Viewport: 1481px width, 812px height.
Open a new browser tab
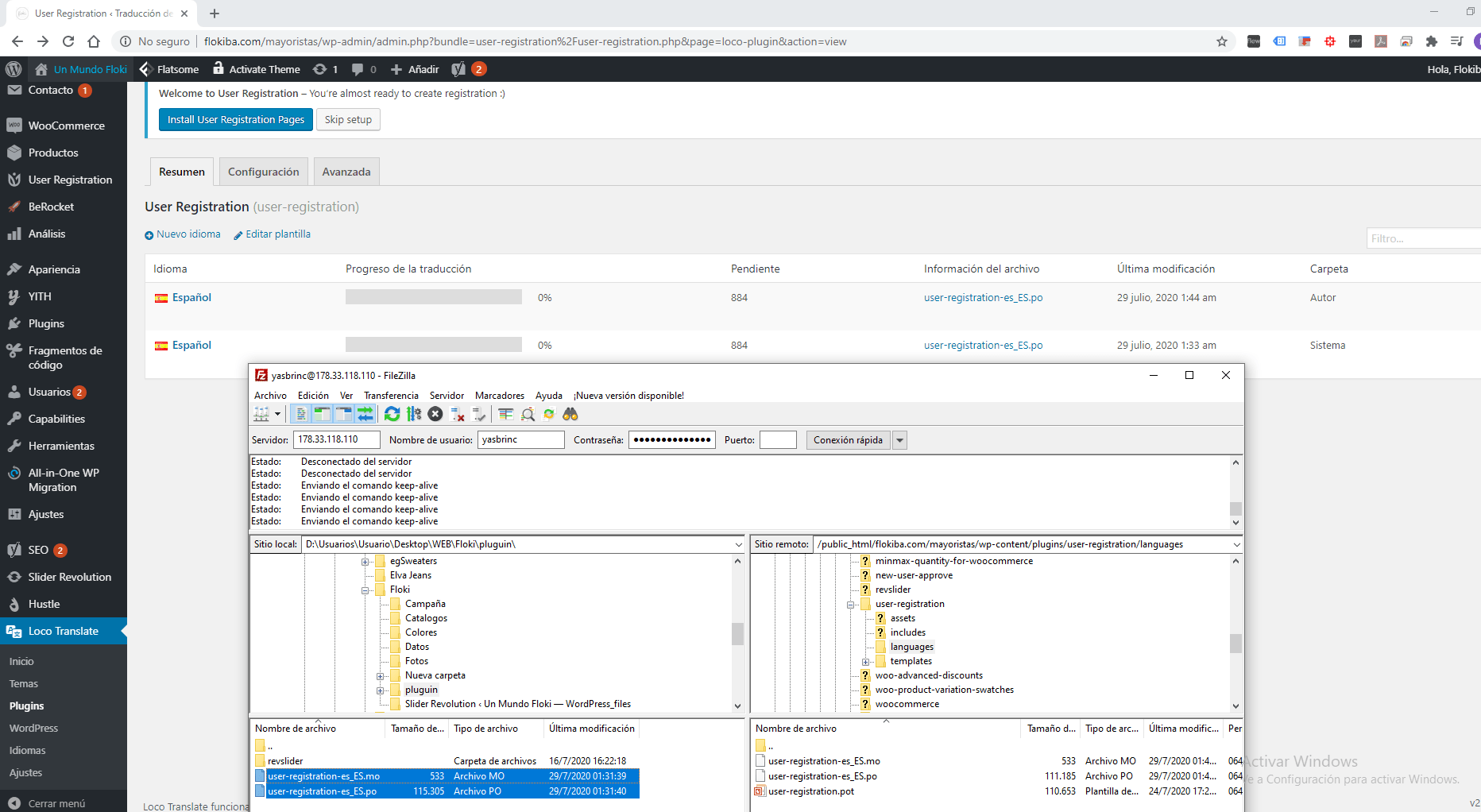tap(215, 14)
